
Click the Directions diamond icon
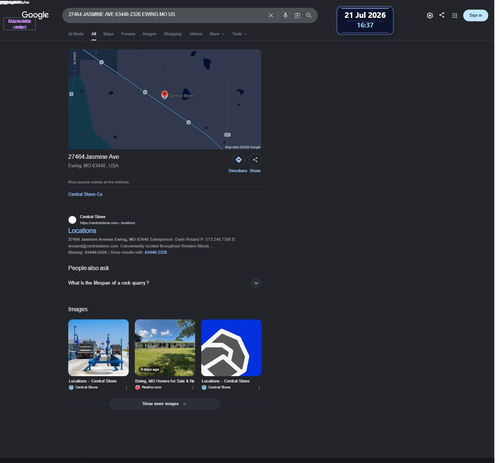239,160
